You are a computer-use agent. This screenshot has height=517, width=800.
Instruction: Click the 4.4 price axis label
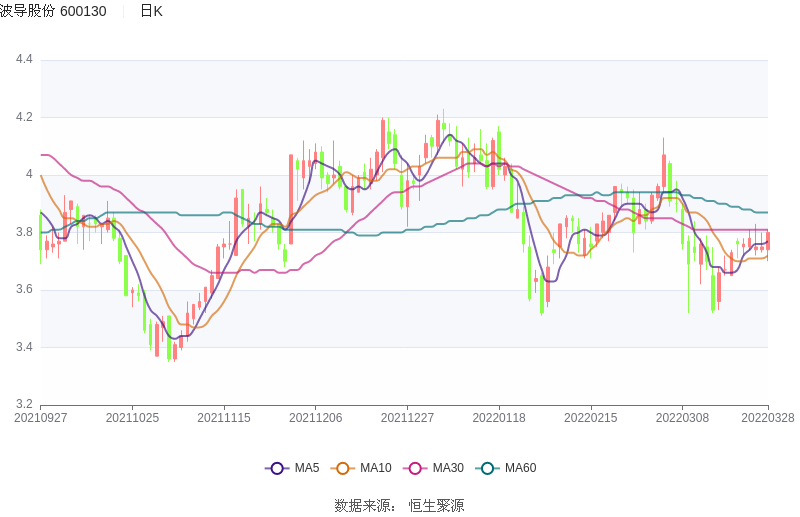pyautogui.click(x=24, y=60)
